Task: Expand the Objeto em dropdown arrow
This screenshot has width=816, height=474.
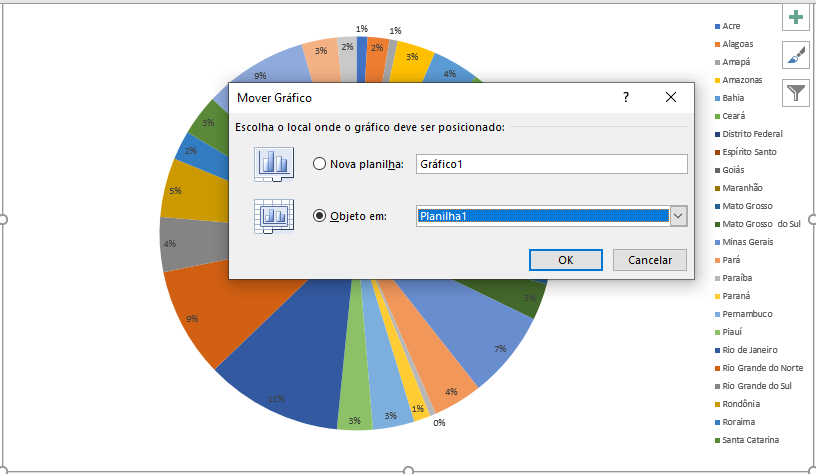Action: click(x=678, y=216)
